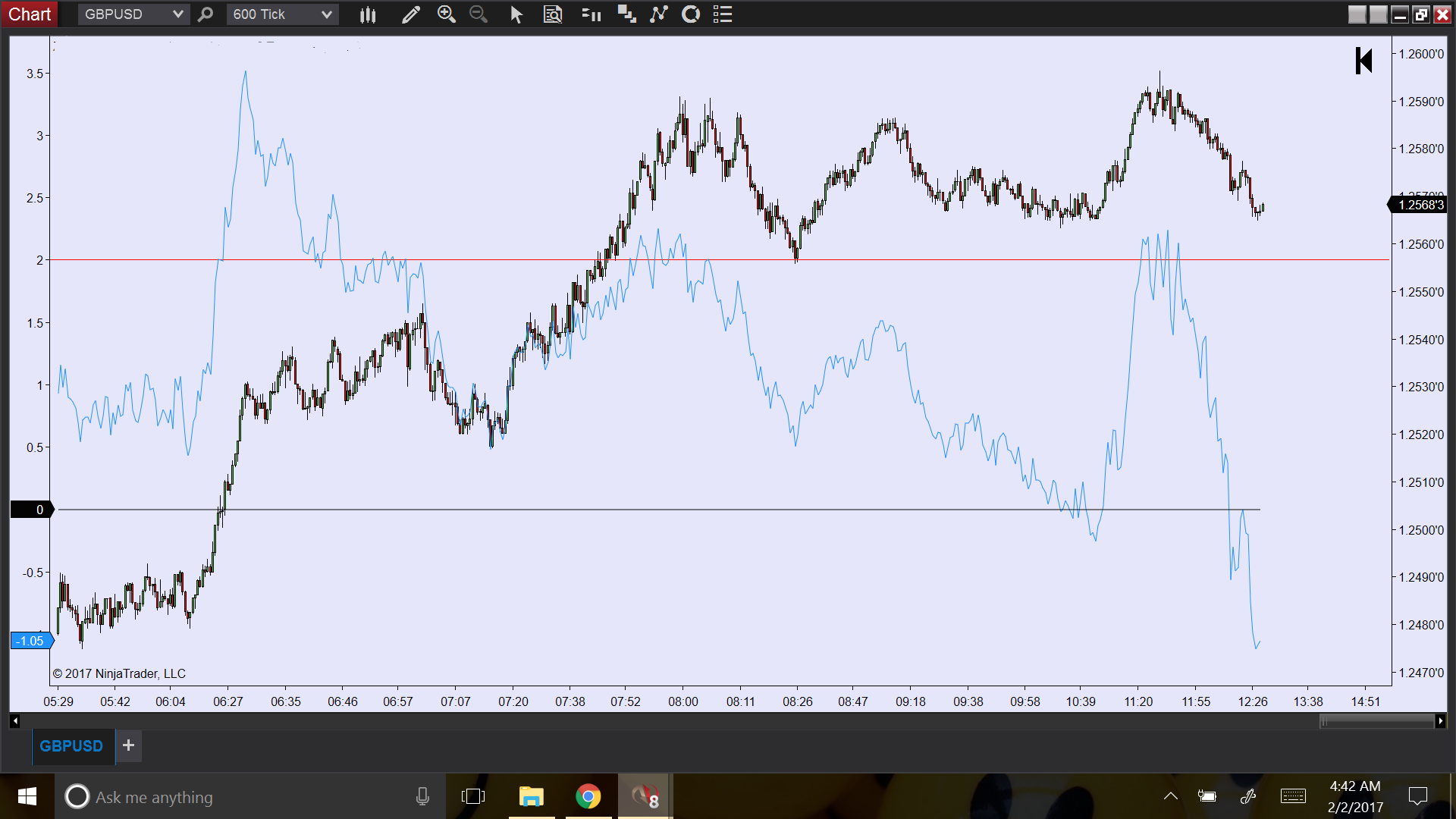Jump to latest bar with K arrow
Image resolution: width=1456 pixels, height=819 pixels.
click(1363, 61)
